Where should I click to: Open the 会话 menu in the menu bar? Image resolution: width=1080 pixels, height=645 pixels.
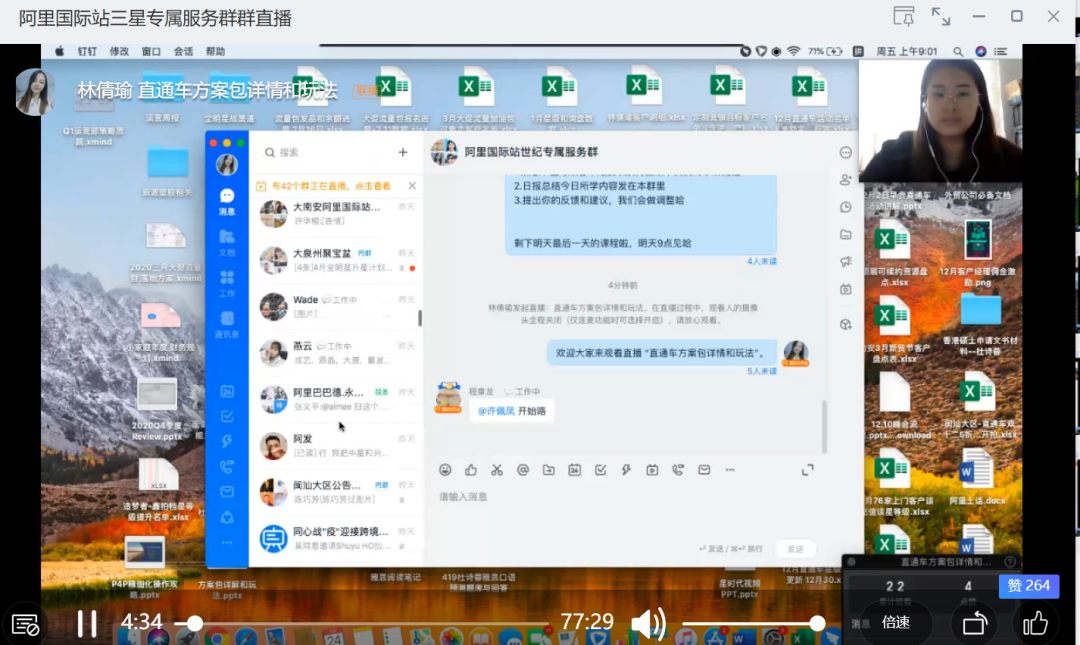click(x=183, y=51)
